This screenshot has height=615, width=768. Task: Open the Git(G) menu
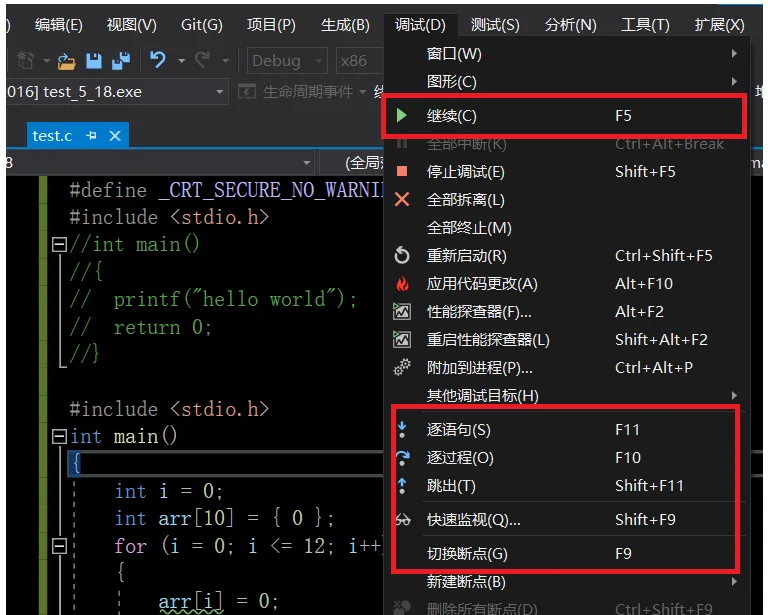coord(202,24)
